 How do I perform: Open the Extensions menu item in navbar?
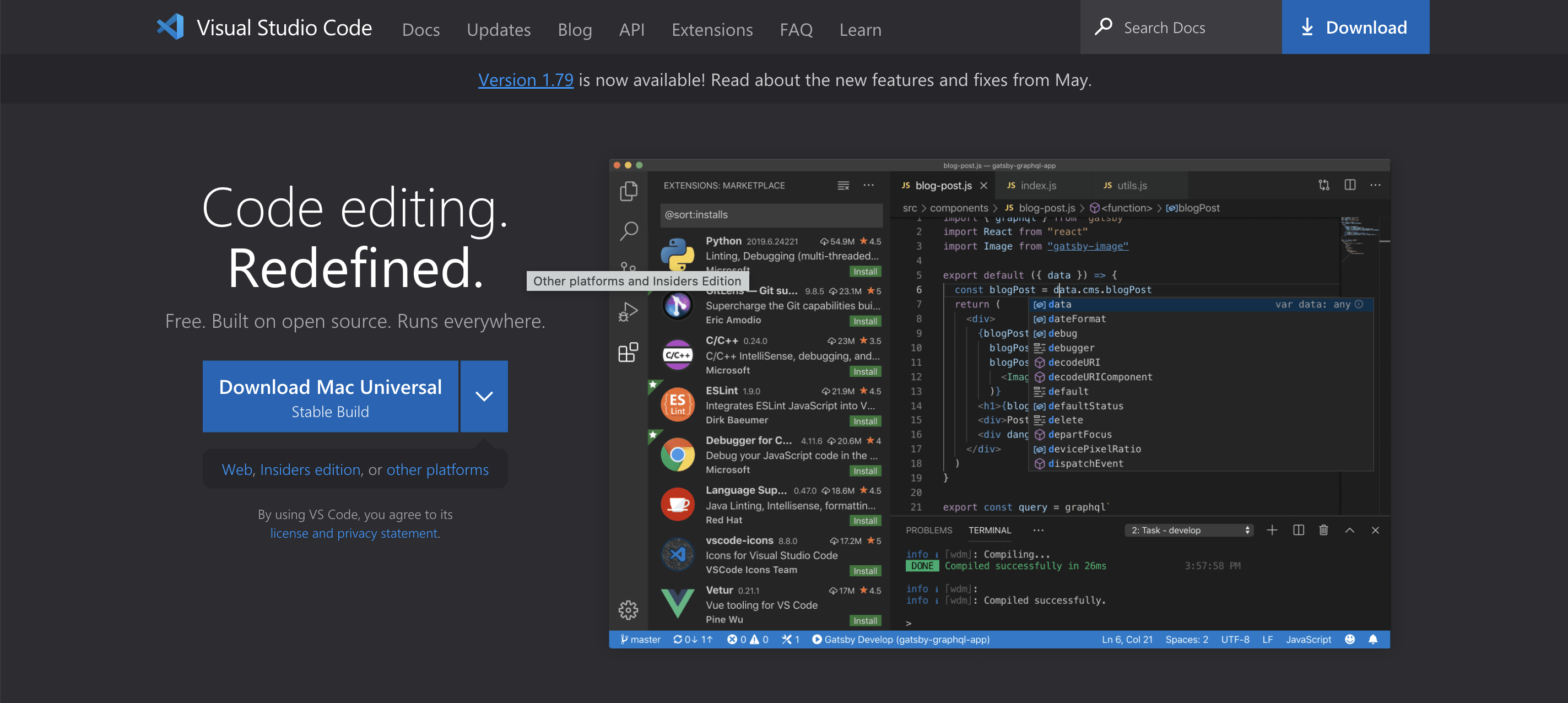[x=712, y=29]
